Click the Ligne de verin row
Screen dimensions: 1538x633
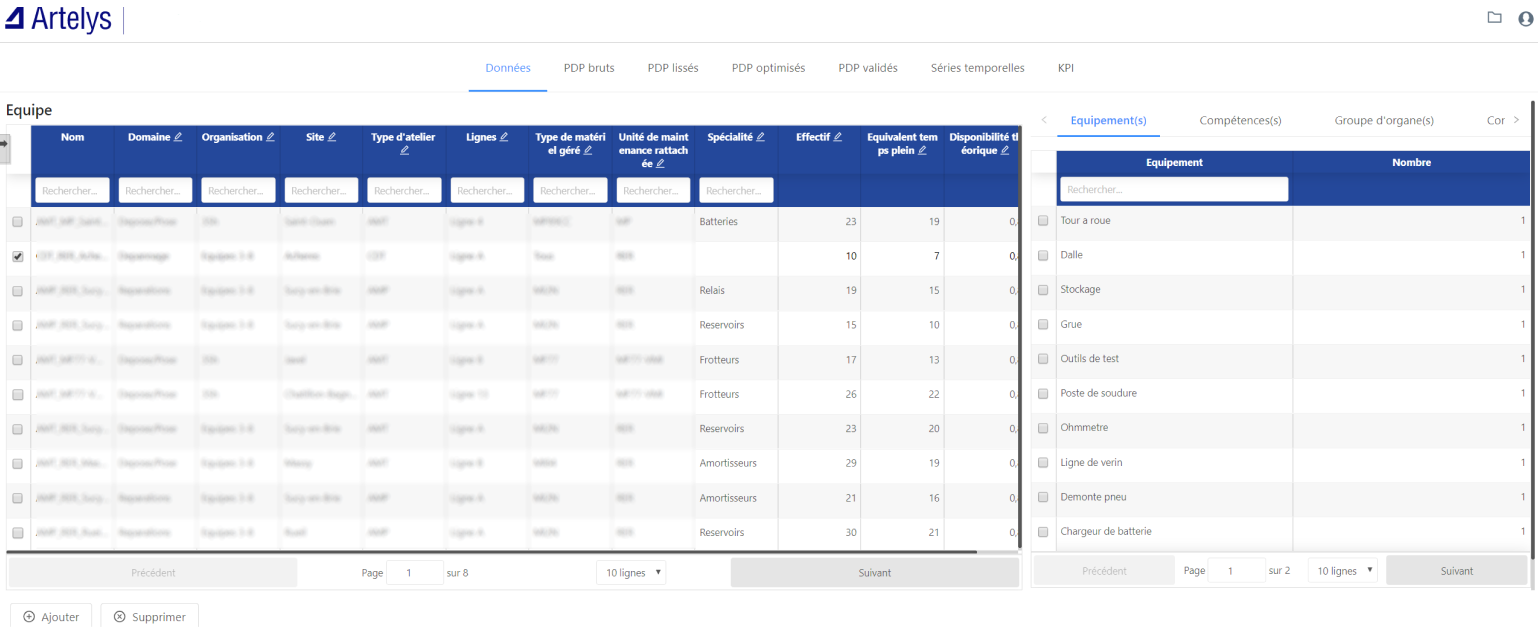click(1281, 463)
